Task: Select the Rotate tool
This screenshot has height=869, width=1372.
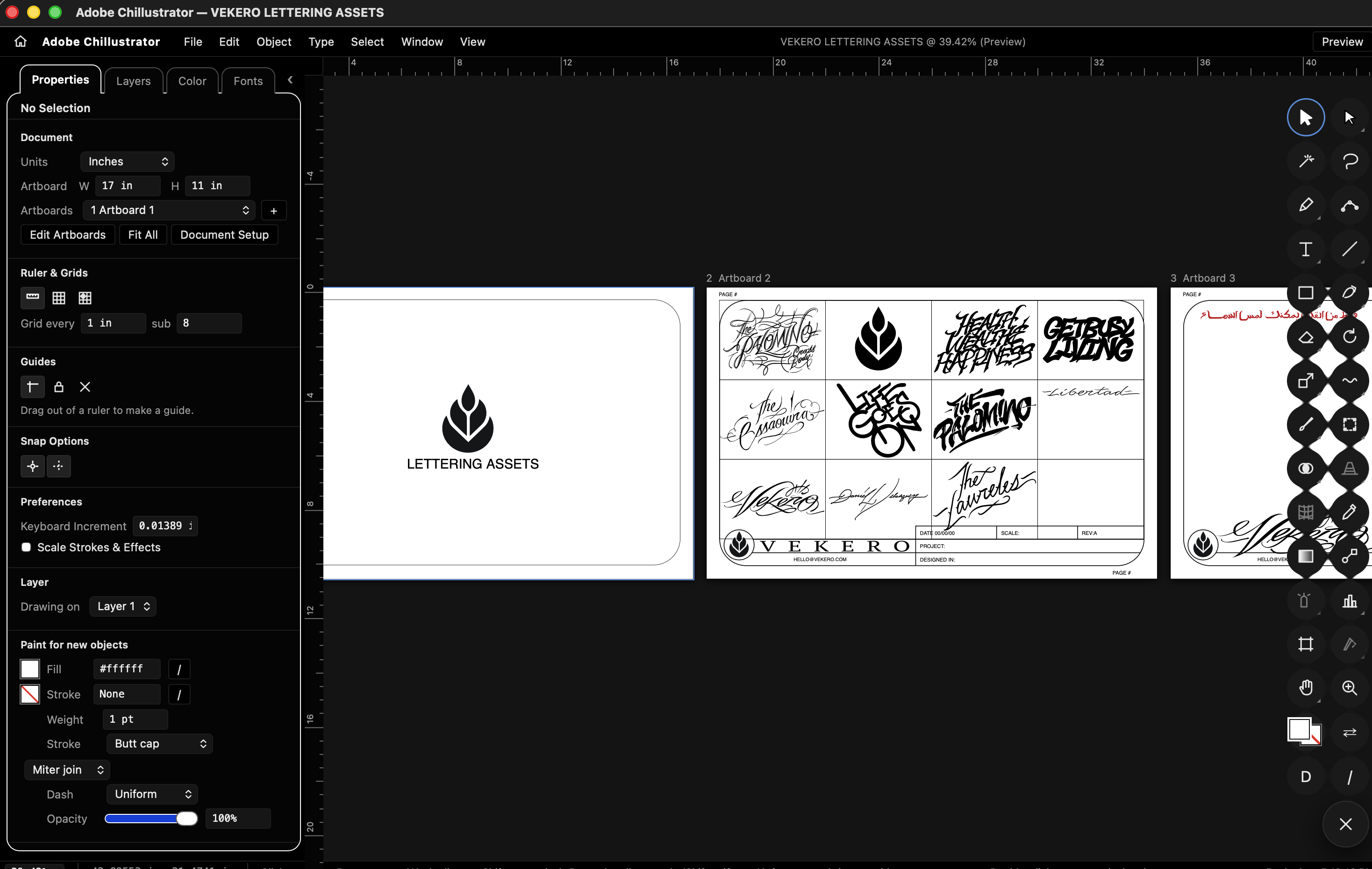Action: point(1349,336)
